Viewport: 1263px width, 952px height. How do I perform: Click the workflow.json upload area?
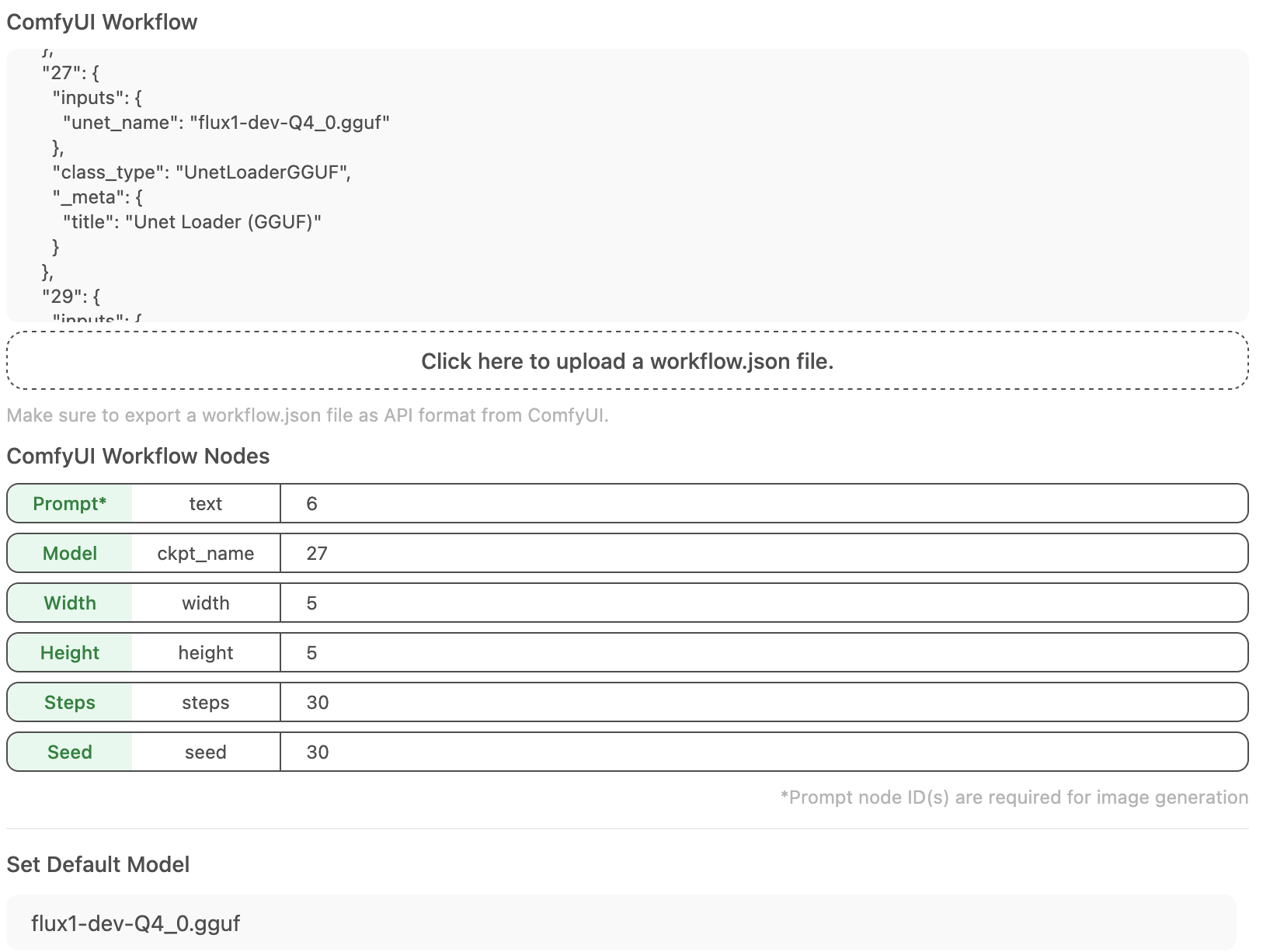(x=628, y=361)
